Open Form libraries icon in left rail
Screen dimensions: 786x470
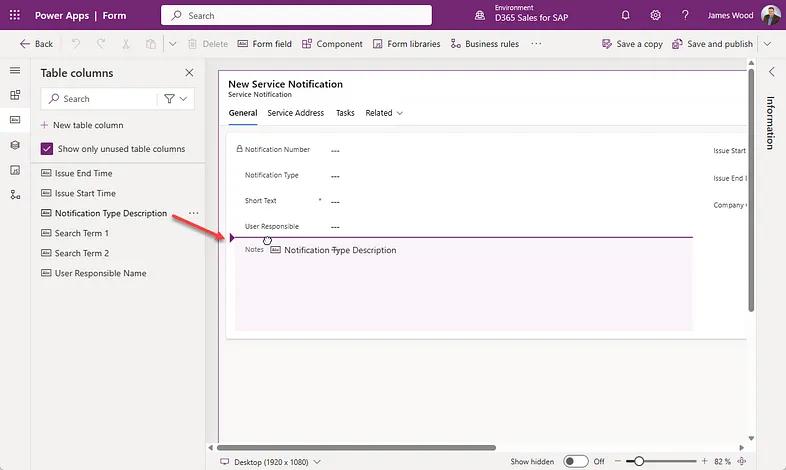(x=15, y=170)
